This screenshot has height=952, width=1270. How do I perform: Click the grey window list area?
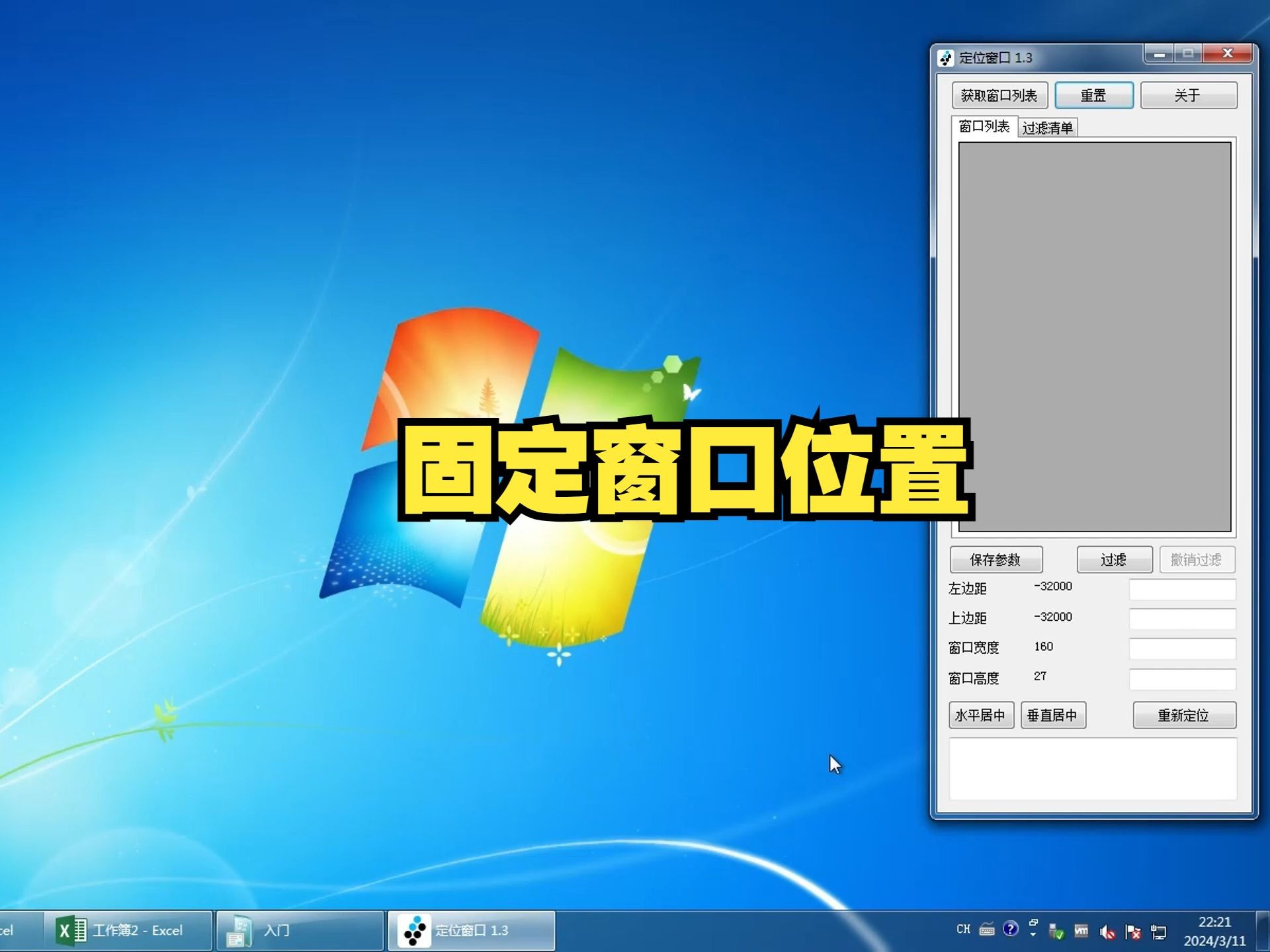[1095, 337]
